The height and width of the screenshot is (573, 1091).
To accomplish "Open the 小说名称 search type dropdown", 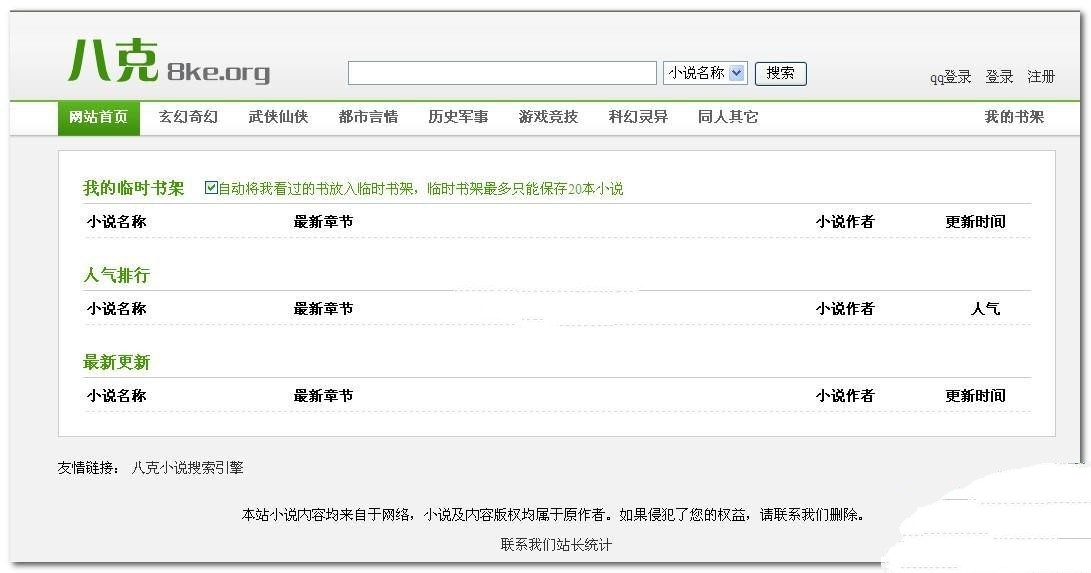I will point(705,73).
